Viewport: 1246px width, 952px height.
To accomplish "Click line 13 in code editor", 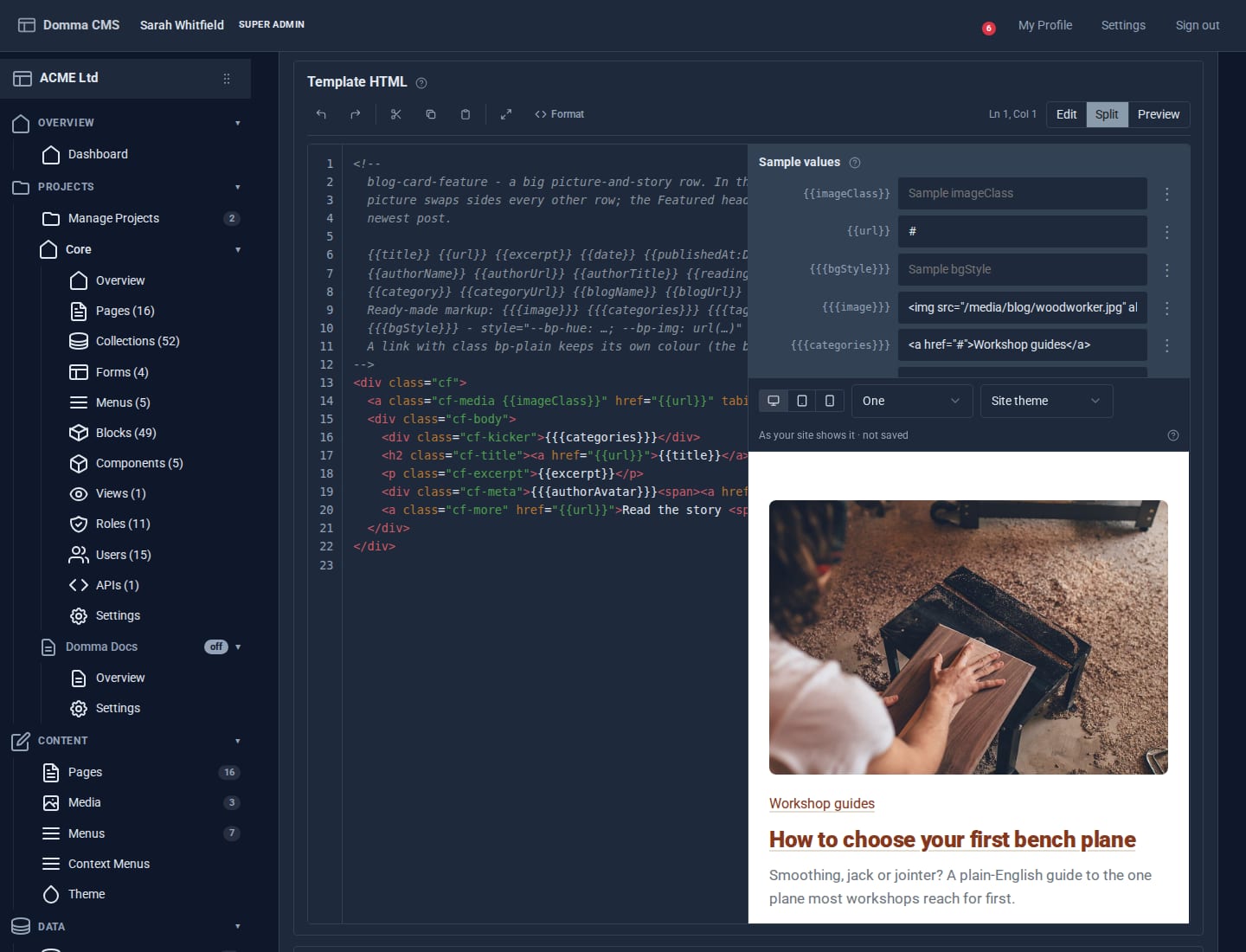I will [409, 383].
